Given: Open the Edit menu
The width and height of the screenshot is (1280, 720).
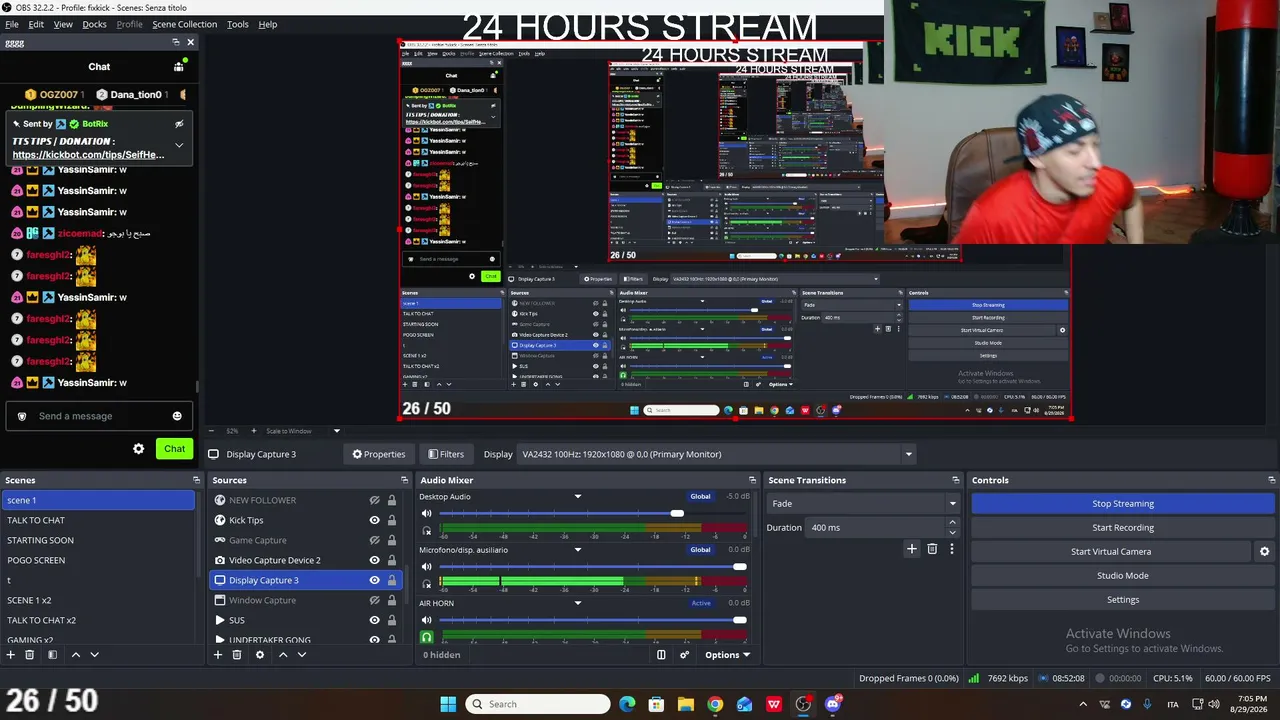Looking at the screenshot, I should 36,24.
